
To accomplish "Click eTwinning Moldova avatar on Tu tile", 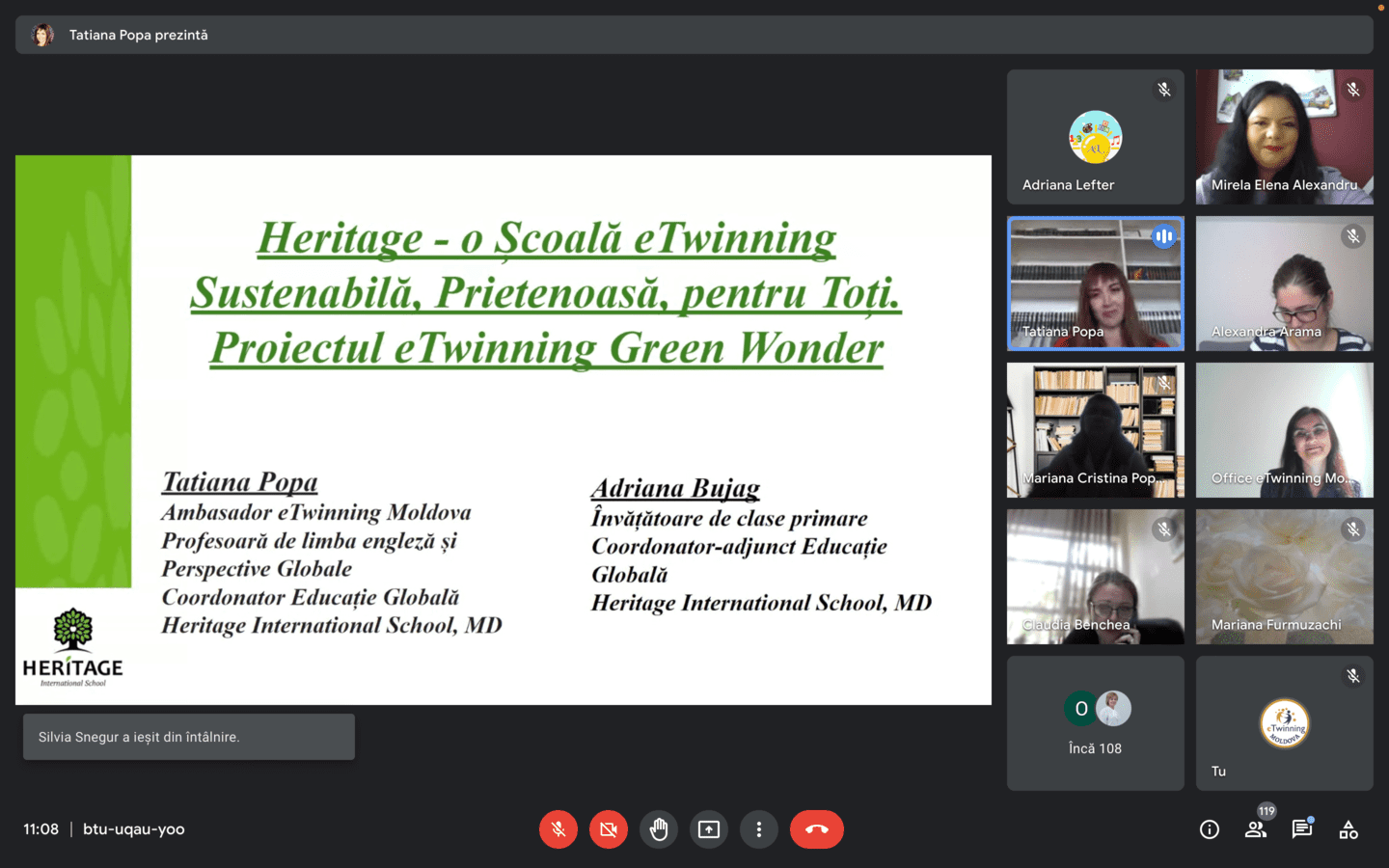I will pyautogui.click(x=1285, y=723).
